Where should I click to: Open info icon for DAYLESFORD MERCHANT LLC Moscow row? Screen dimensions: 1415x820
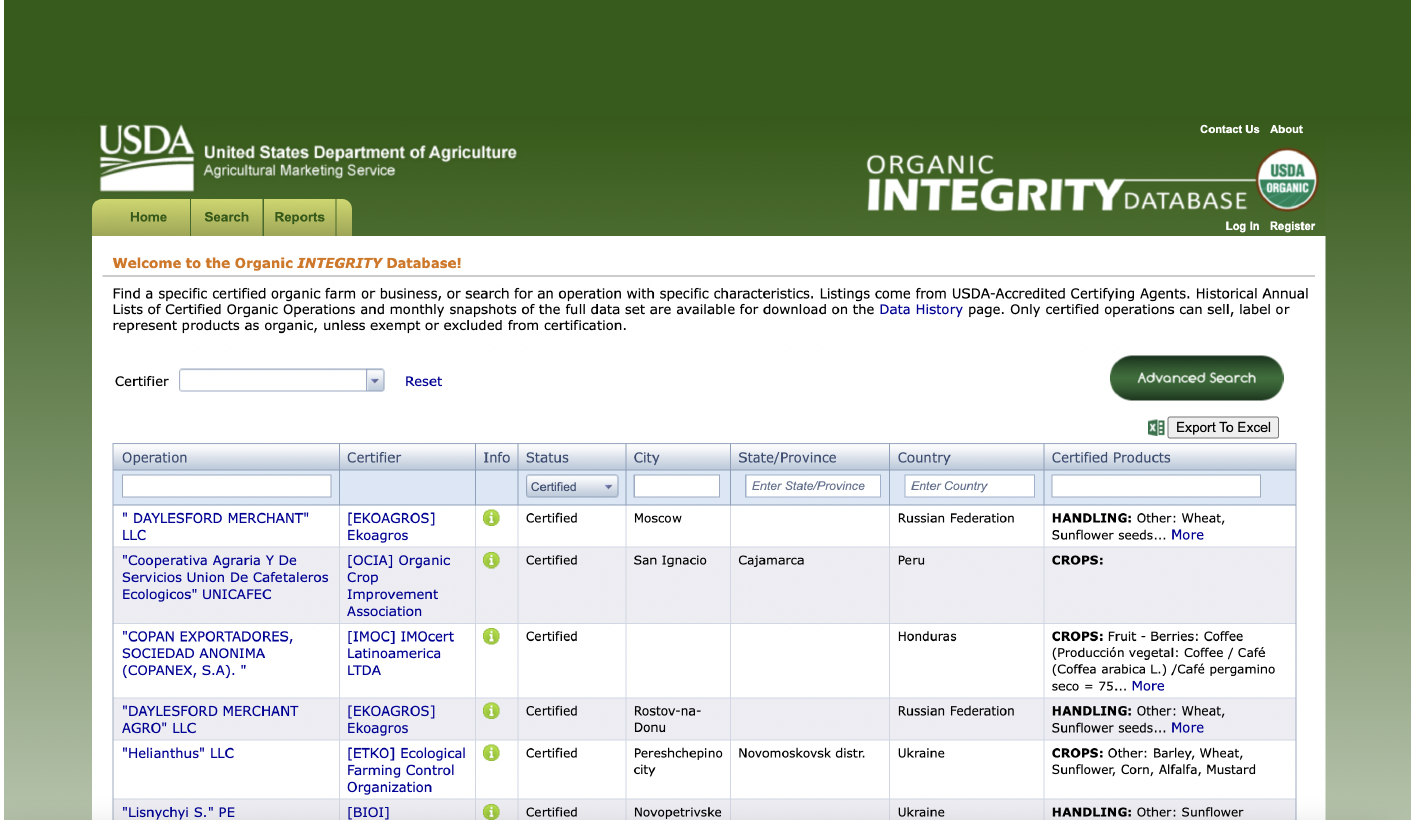click(491, 518)
